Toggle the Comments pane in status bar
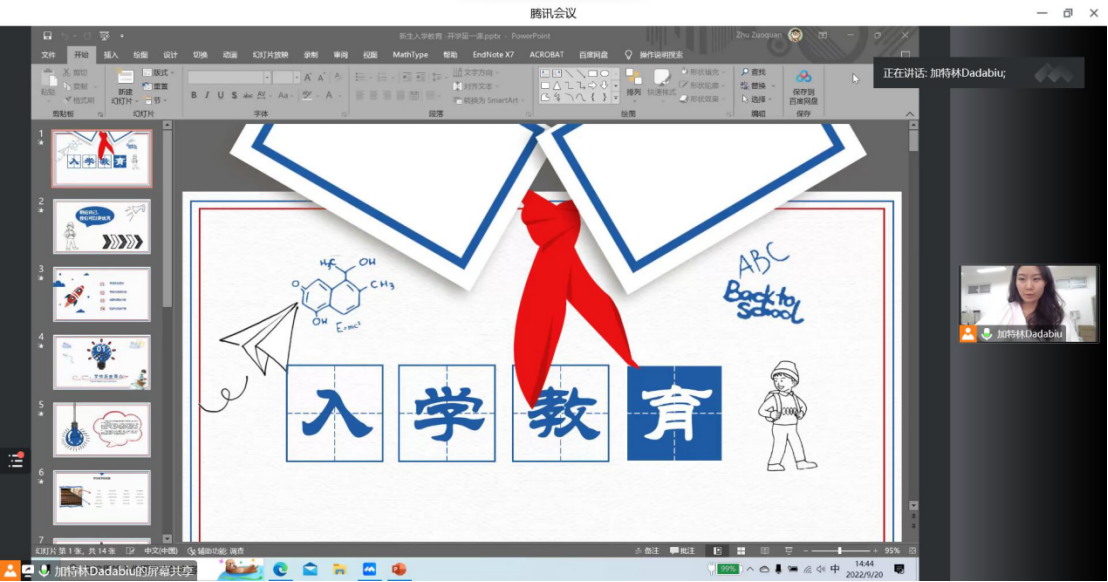1108x582 pixels. click(682, 551)
